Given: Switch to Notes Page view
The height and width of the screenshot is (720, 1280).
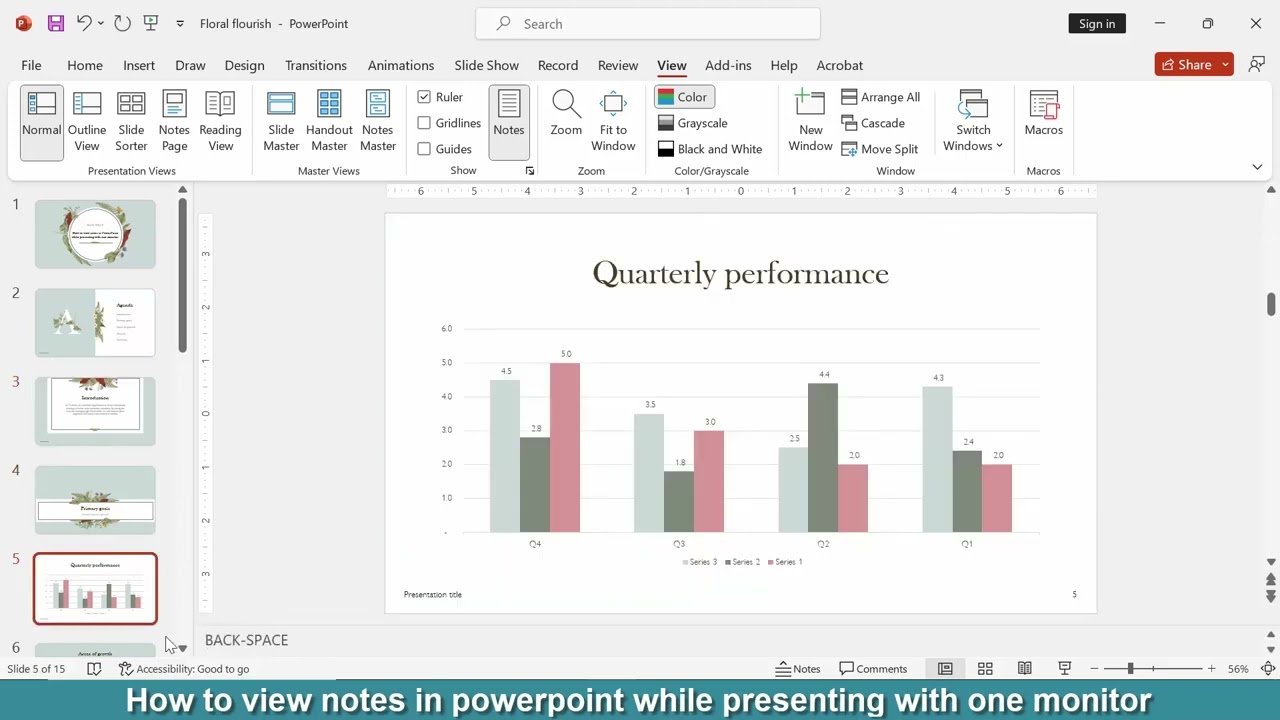Looking at the screenshot, I should point(174,122).
